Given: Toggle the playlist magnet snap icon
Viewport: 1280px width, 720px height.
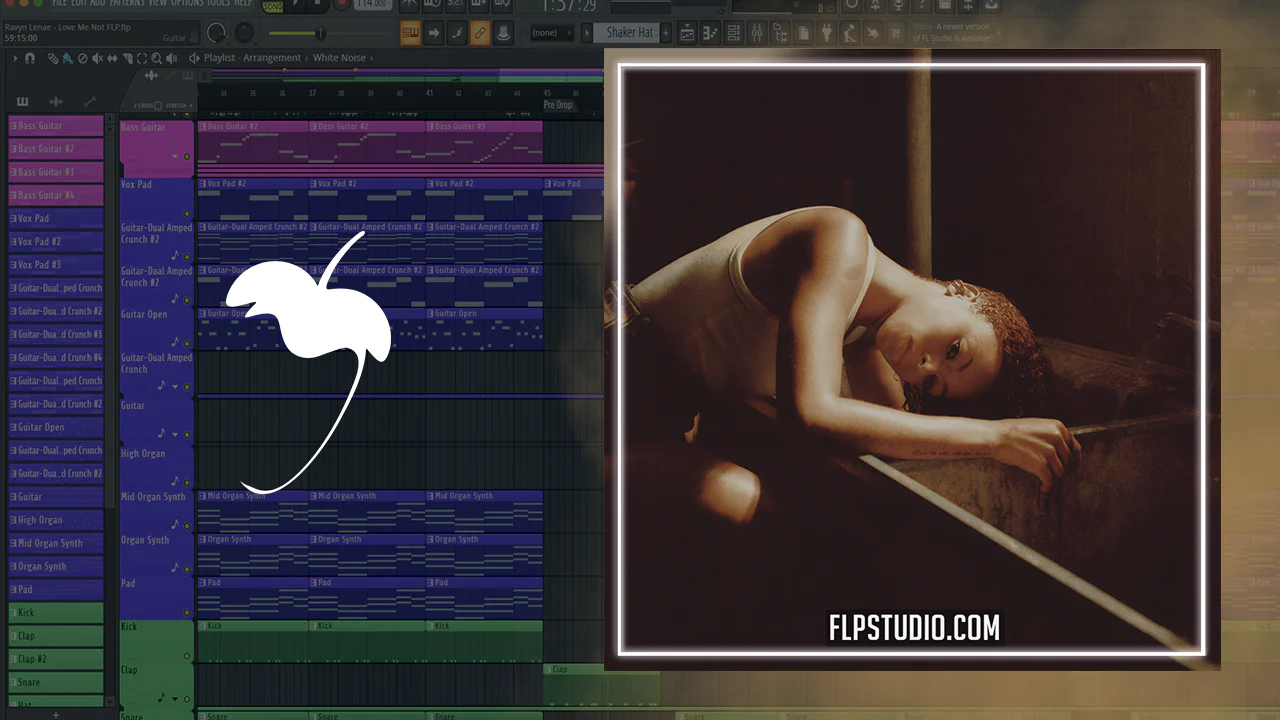Looking at the screenshot, I should click(x=30, y=58).
